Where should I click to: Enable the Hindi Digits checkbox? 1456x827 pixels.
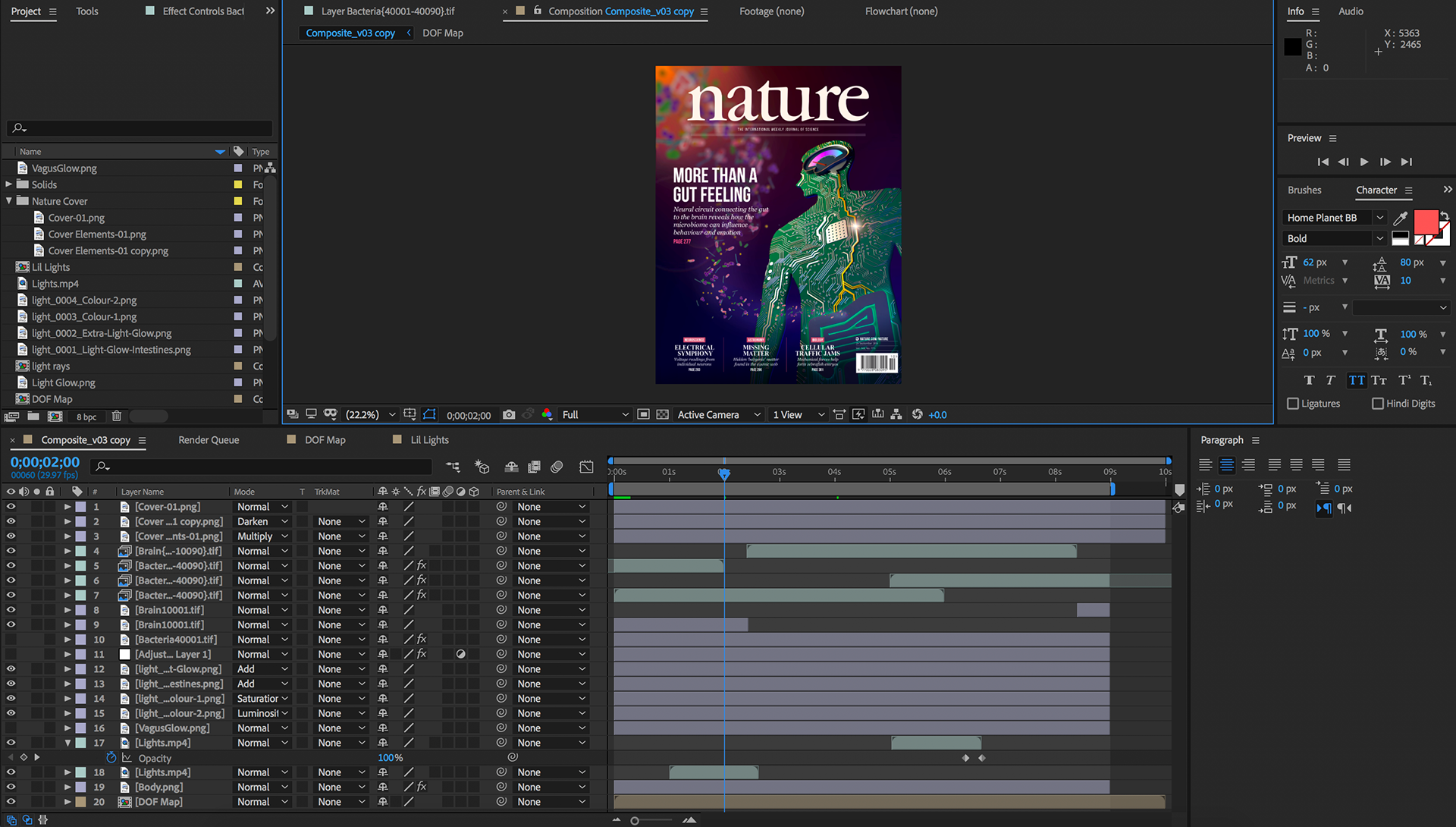[x=1378, y=404]
